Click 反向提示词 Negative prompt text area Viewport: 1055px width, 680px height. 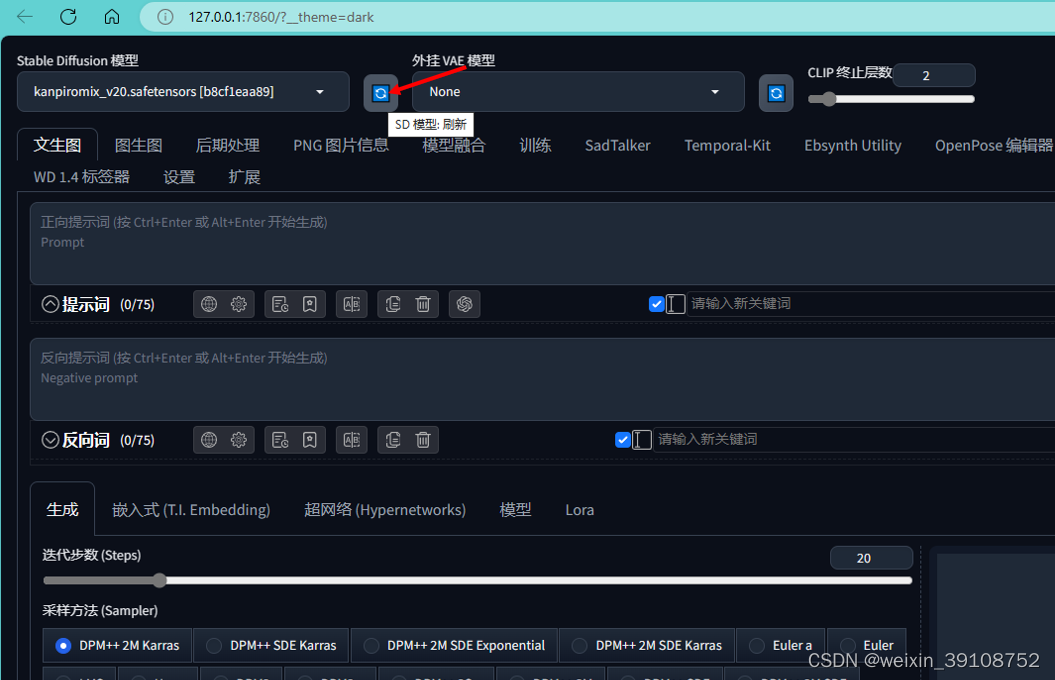[542, 379]
